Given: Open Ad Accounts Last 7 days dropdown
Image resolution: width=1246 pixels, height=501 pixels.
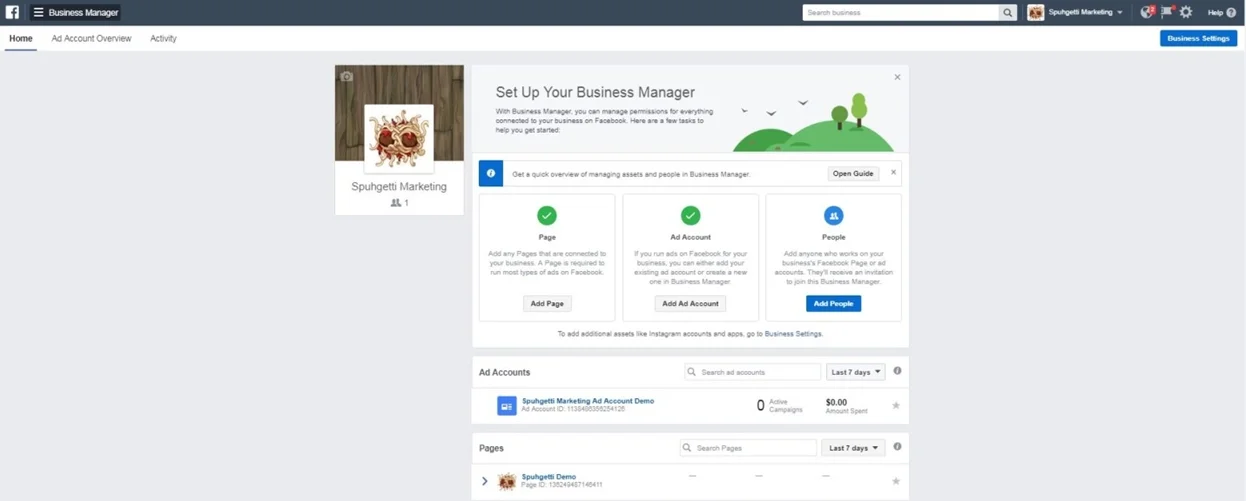Looking at the screenshot, I should coord(856,372).
